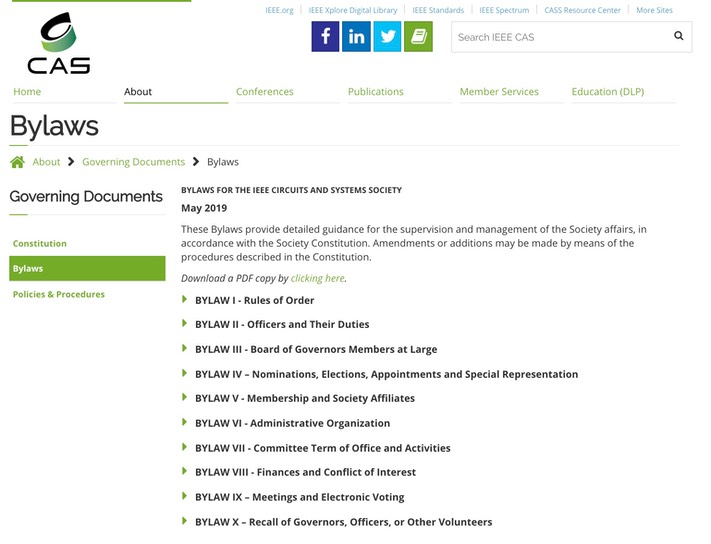Open the Member Services menu
Screen dimensions: 711x544
tap(499, 92)
